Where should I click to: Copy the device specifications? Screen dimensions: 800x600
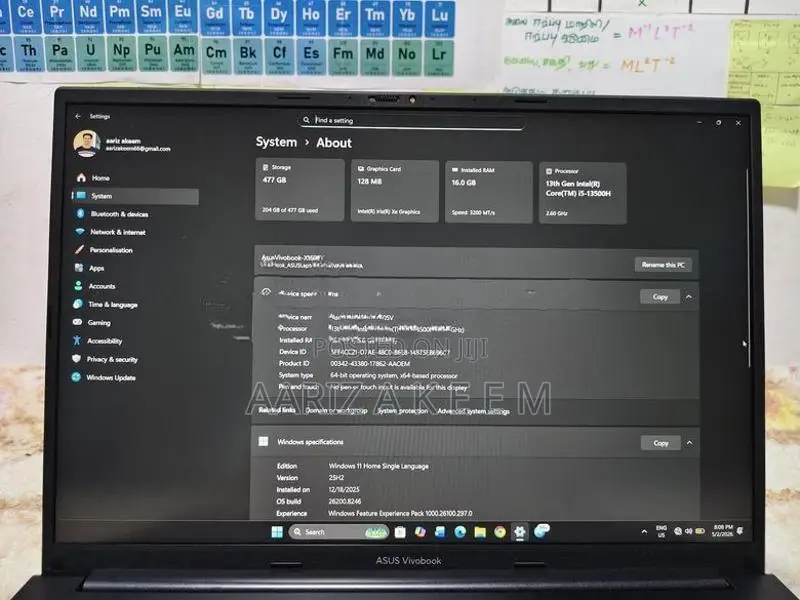(660, 296)
